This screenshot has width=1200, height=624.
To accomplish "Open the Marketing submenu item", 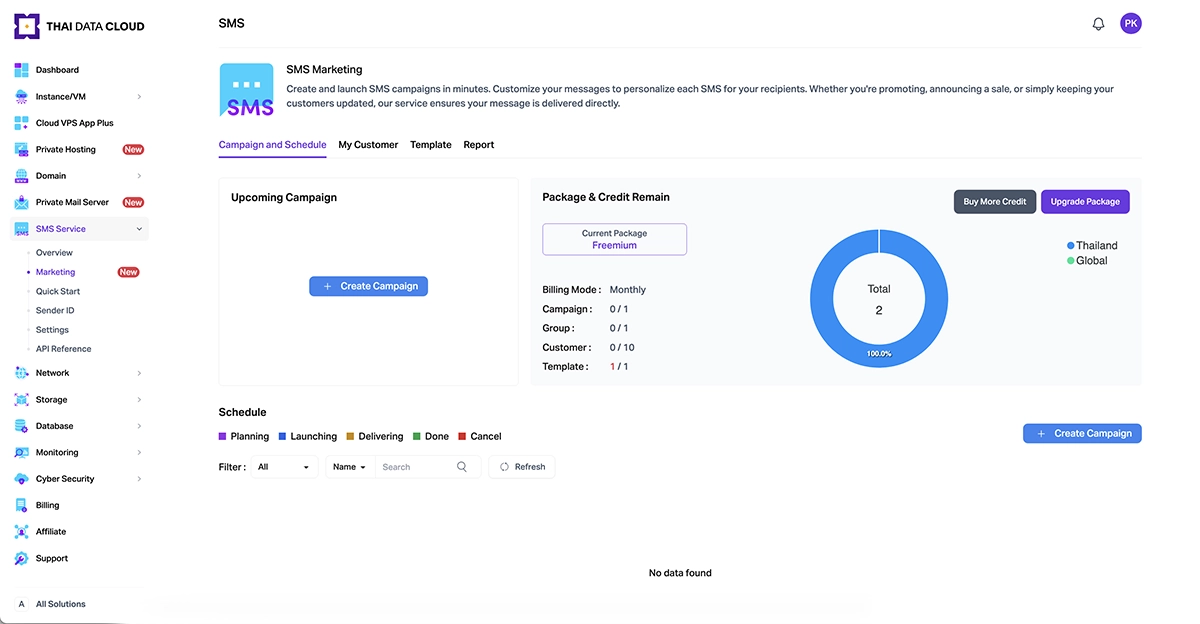I will tap(55, 272).
